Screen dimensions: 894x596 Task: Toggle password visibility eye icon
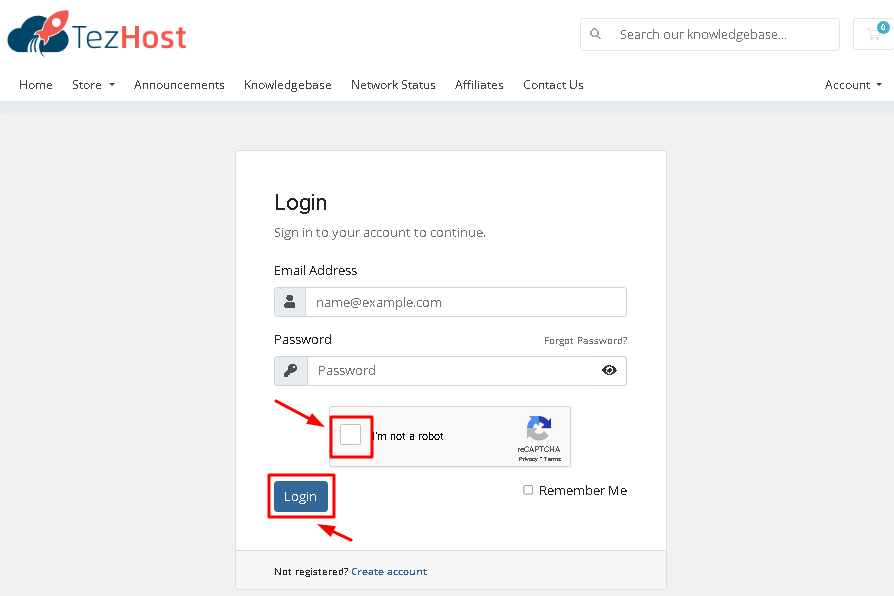(609, 371)
